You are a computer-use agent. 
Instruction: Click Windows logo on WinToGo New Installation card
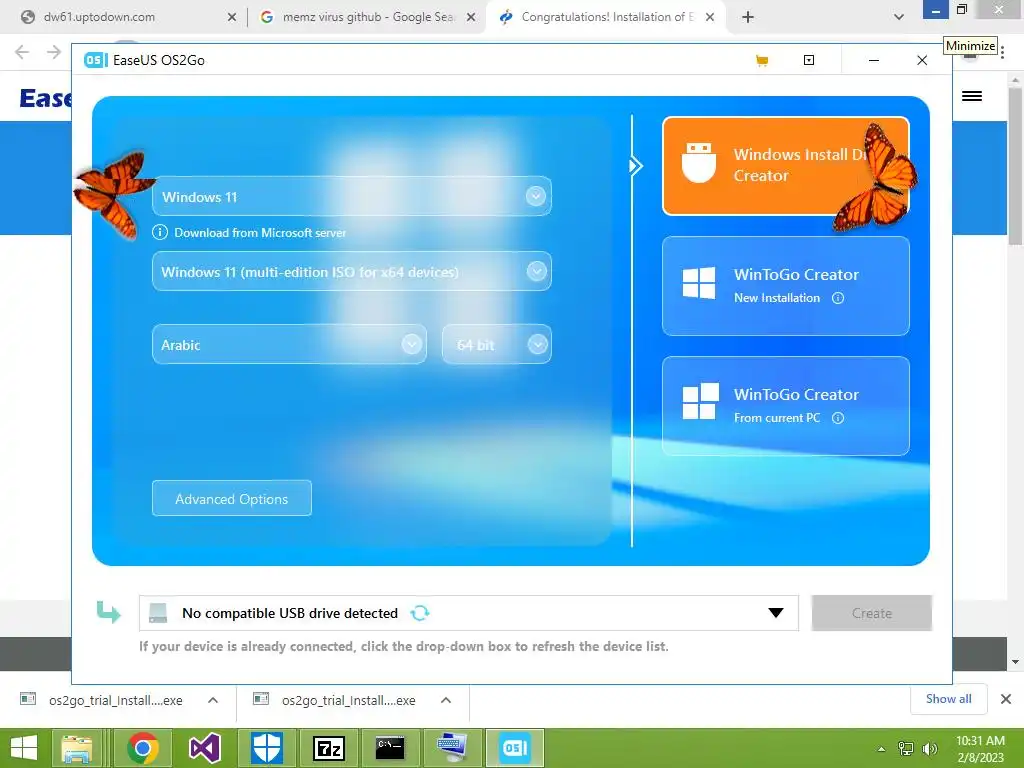[699, 283]
